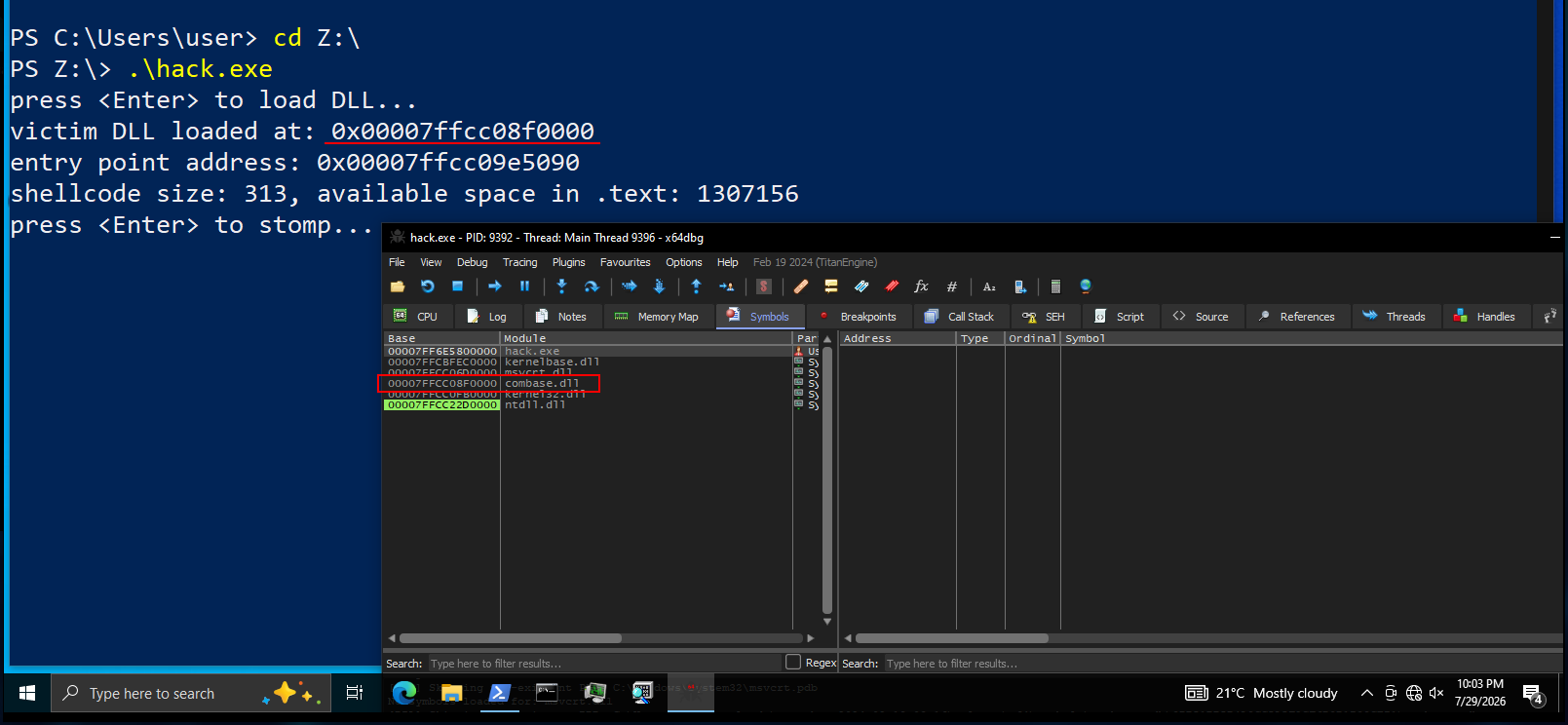1568x725 pixels.
Task: Click the trace over dotted down-arrow icon
Action: pyautogui.click(x=659, y=286)
